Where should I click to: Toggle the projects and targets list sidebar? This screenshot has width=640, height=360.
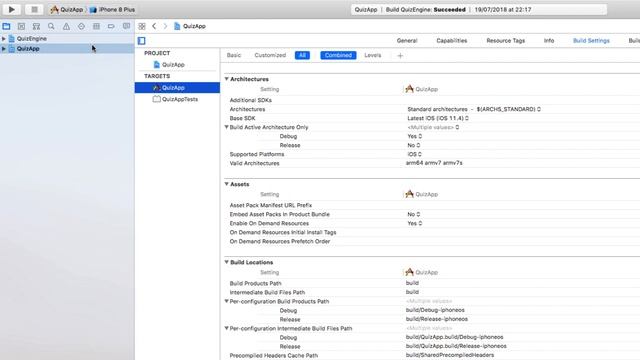pyautogui.click(x=142, y=41)
